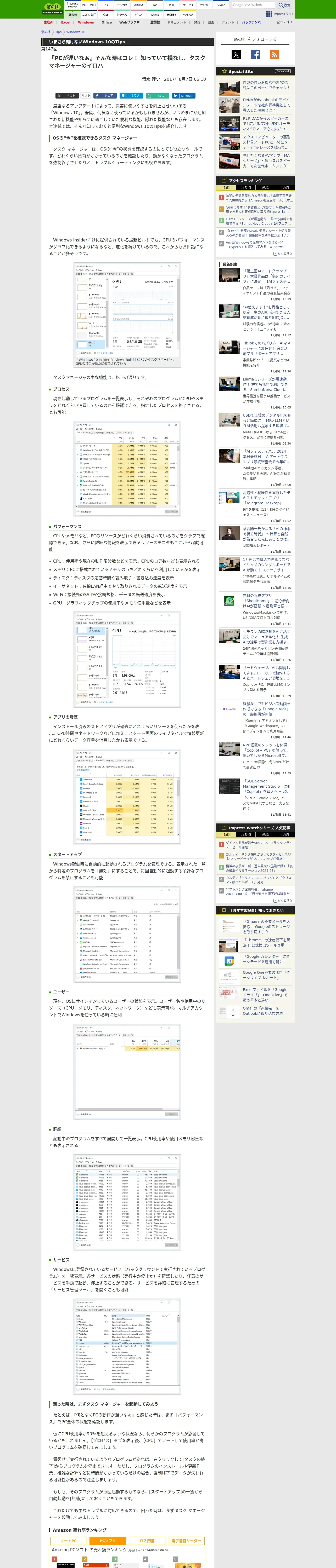Open thumbnail for 第三回AIアートグランプリ article
The image size is (336, 1568).
coord(229,276)
